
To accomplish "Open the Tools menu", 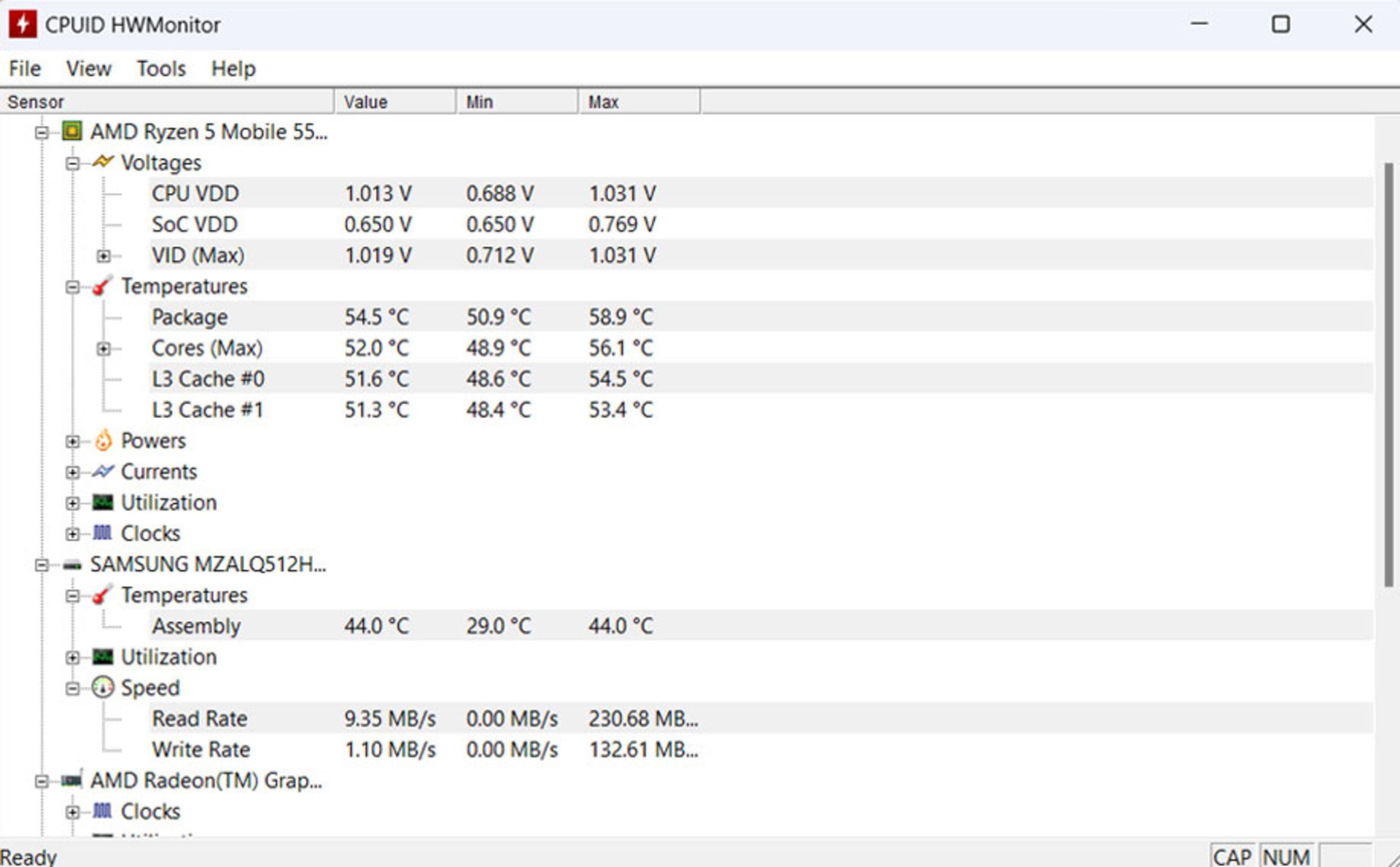I will pos(160,69).
